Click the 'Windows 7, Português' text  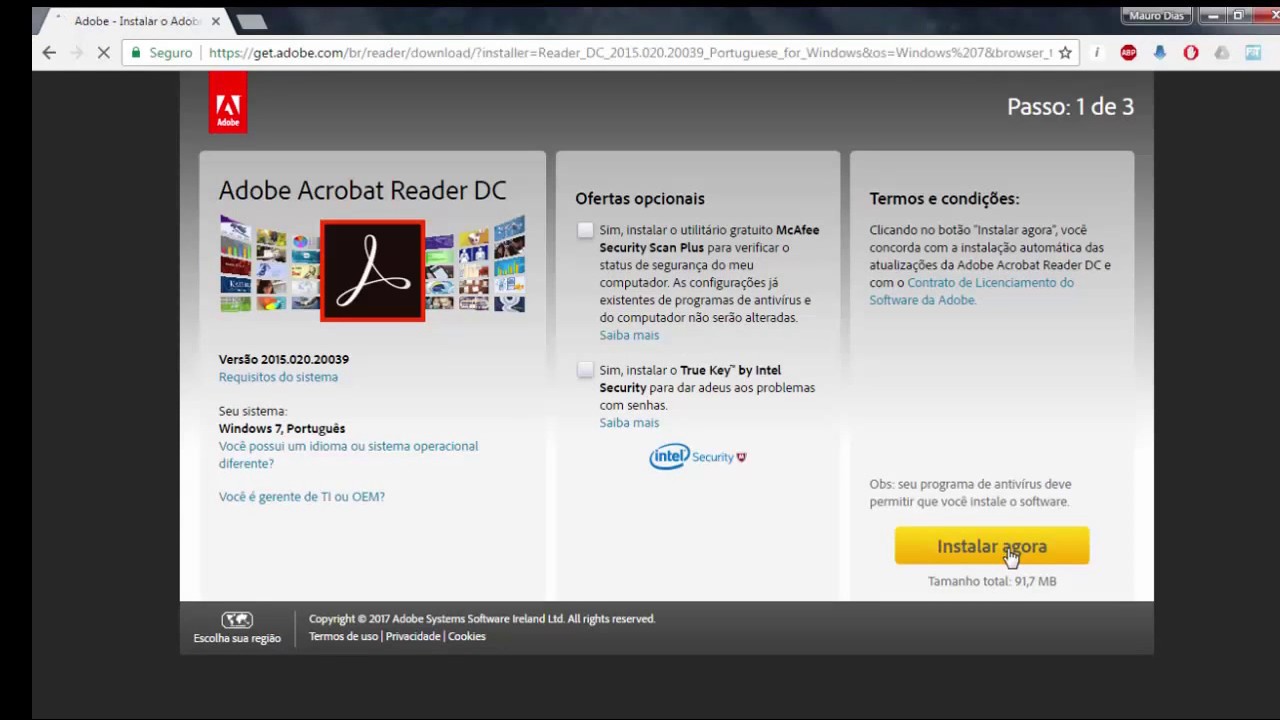282,428
